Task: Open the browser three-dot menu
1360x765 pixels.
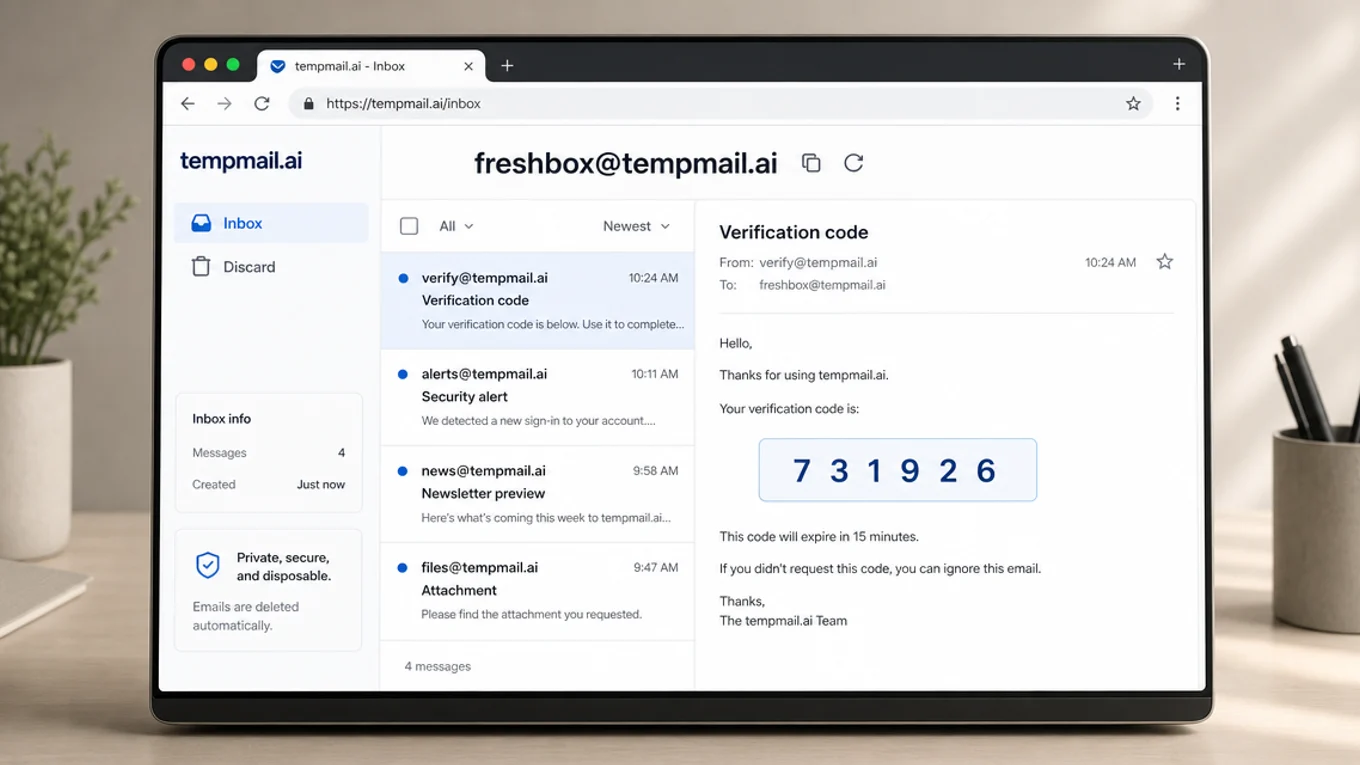Action: coord(1177,103)
